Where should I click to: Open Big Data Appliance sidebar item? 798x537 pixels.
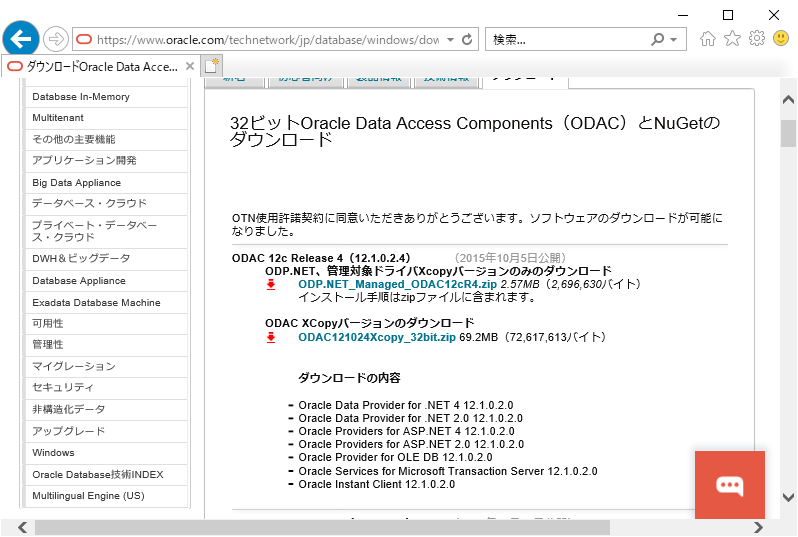tap(106, 183)
